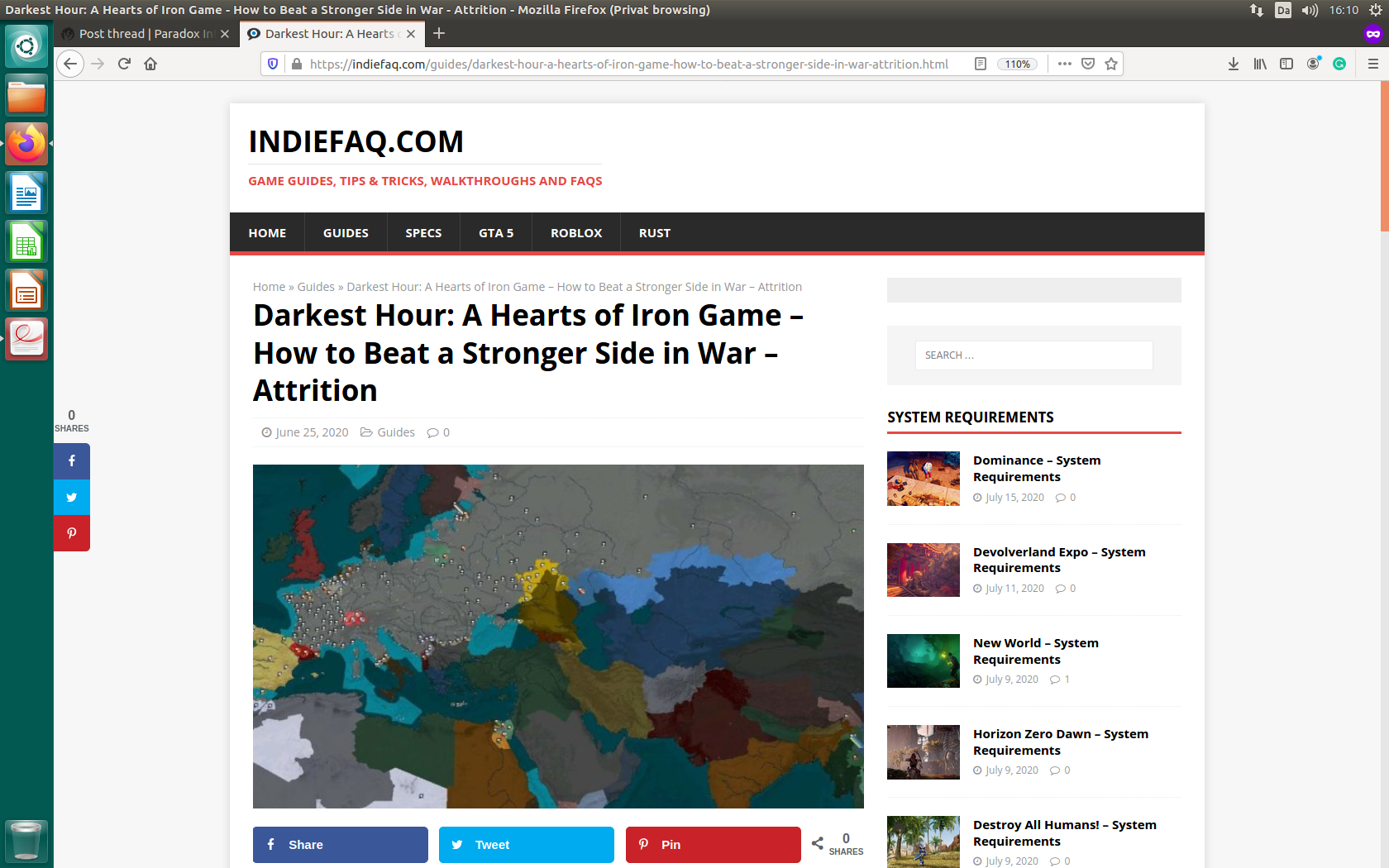Launch LibreOffice Calc from dock

pos(26,242)
